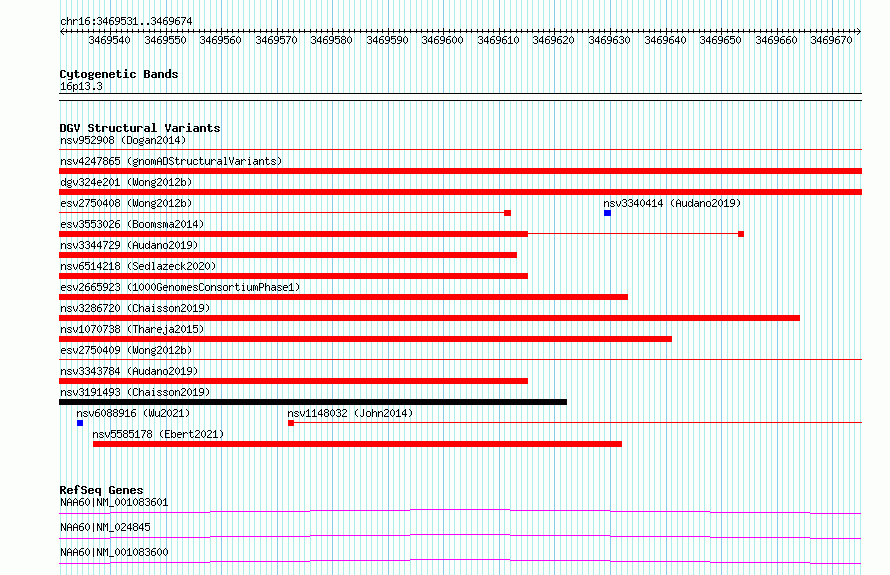The image size is (890, 575).
Task: Select the esv2665923 red variant bar
Action: pyautogui.click(x=343, y=297)
